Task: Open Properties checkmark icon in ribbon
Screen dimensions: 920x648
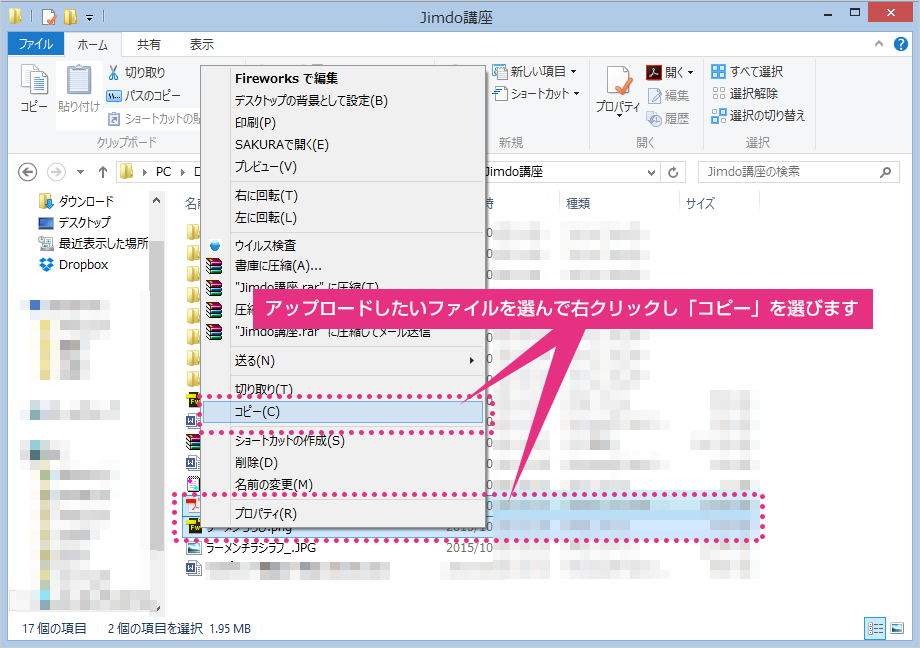Action: click(x=618, y=80)
